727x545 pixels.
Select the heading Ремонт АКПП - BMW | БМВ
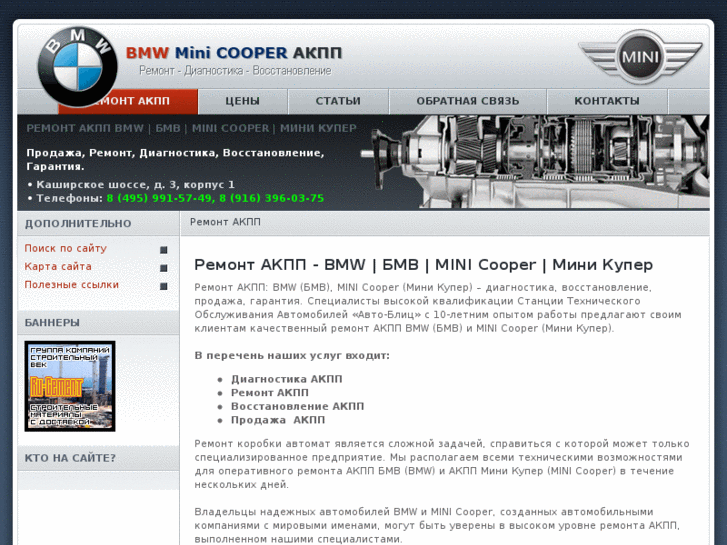pyautogui.click(x=423, y=265)
